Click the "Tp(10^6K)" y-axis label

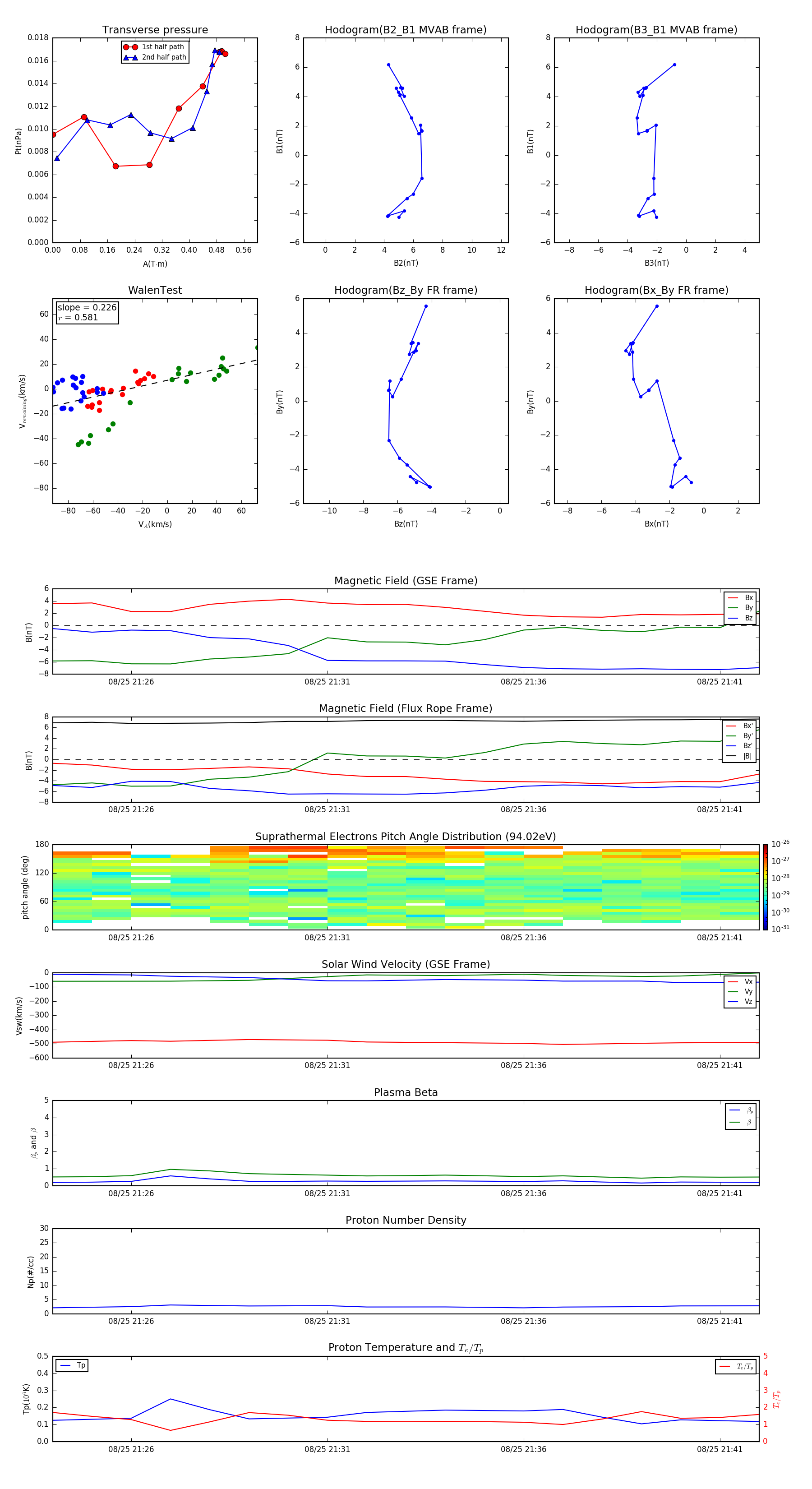pos(26,1399)
